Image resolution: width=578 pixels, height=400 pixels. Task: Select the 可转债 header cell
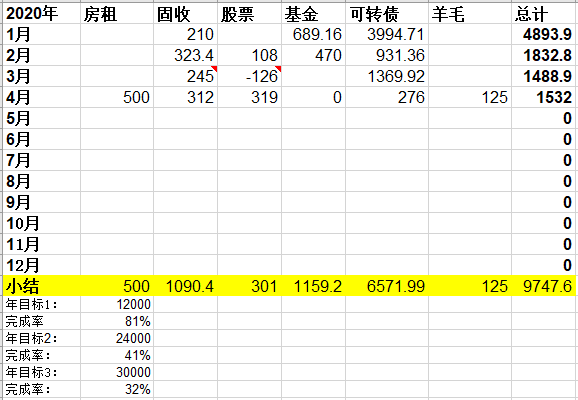tap(387, 14)
